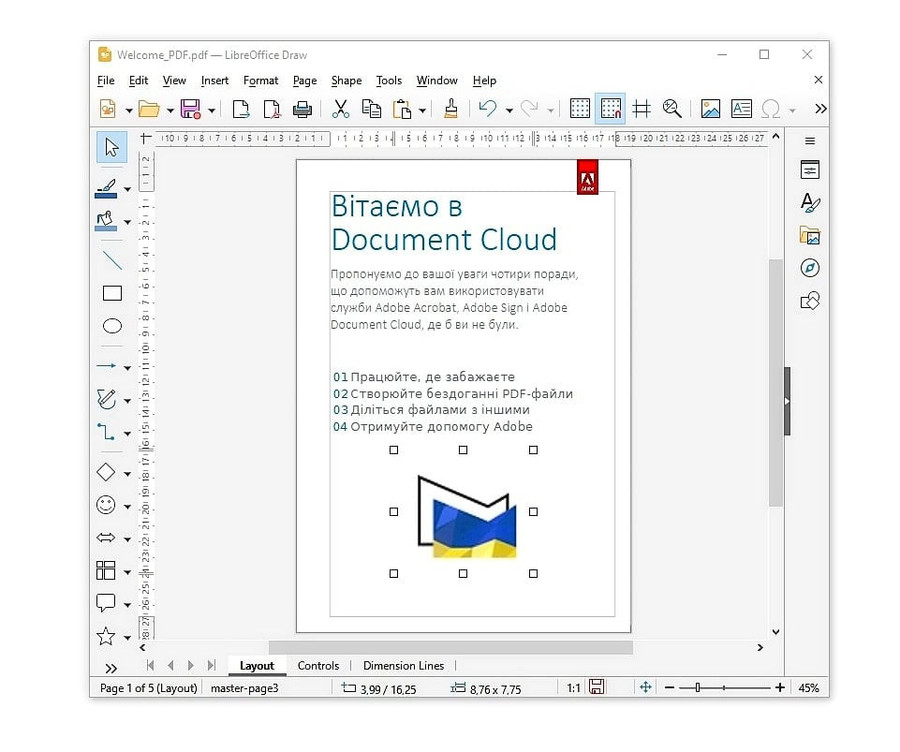Click the Print icon
The image size is (900, 752).
[x=302, y=108]
